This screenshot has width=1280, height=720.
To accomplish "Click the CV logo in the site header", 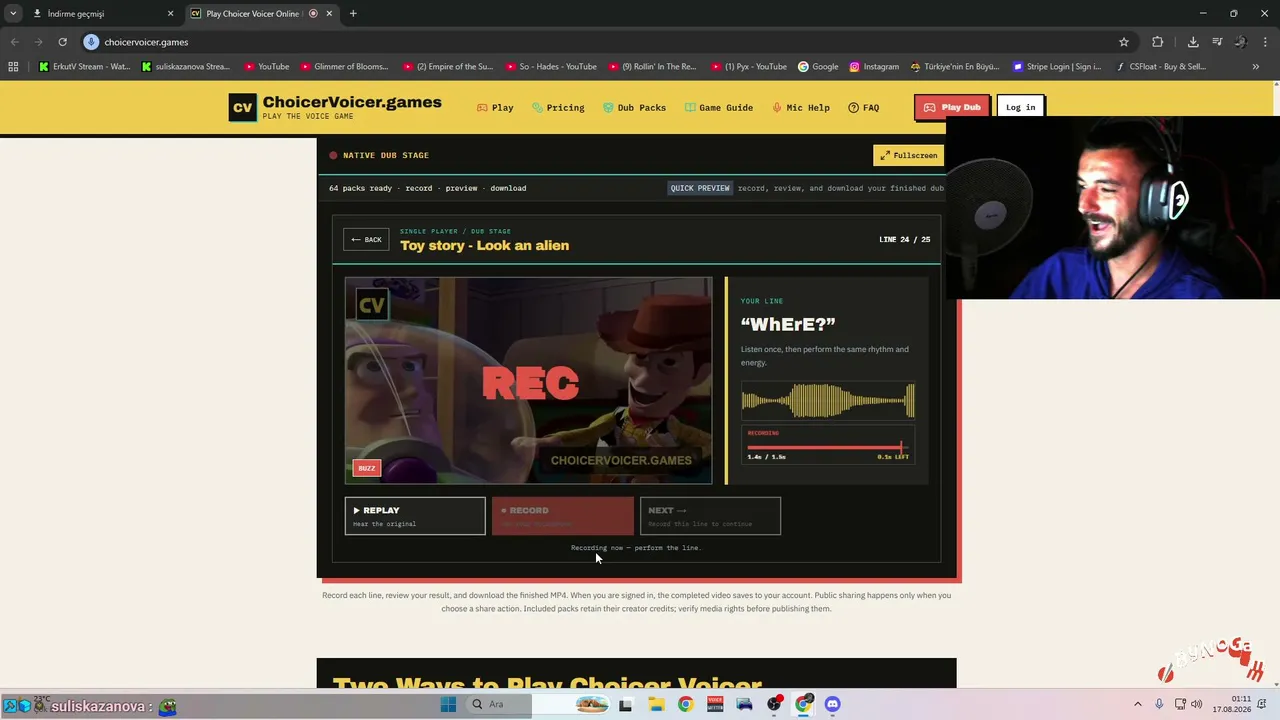I will click(x=242, y=107).
